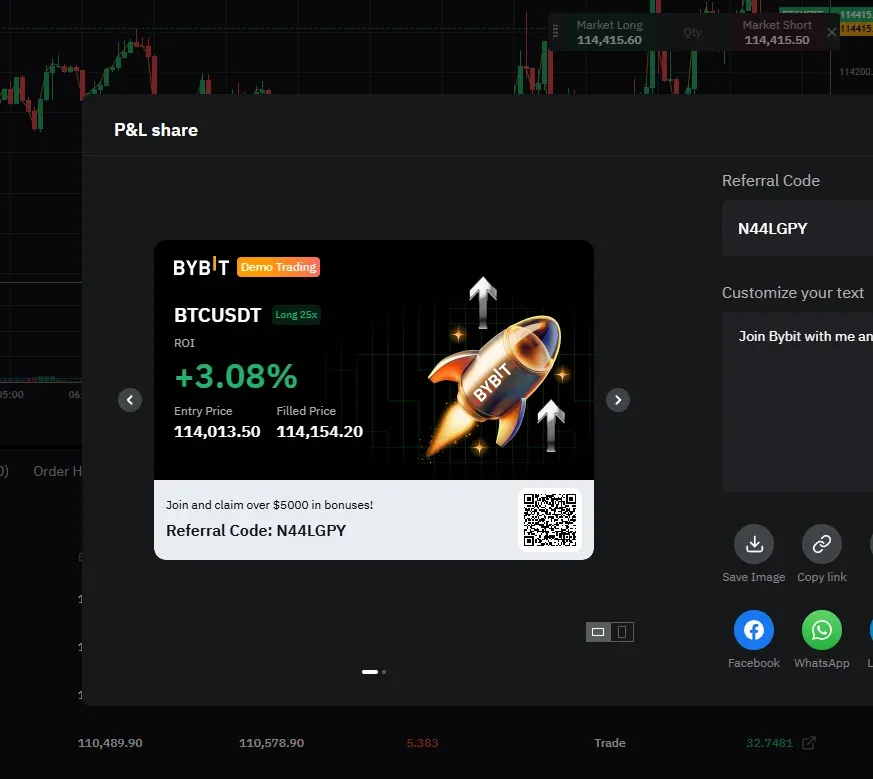
Task: Click the Market Long button
Action: 609,32
